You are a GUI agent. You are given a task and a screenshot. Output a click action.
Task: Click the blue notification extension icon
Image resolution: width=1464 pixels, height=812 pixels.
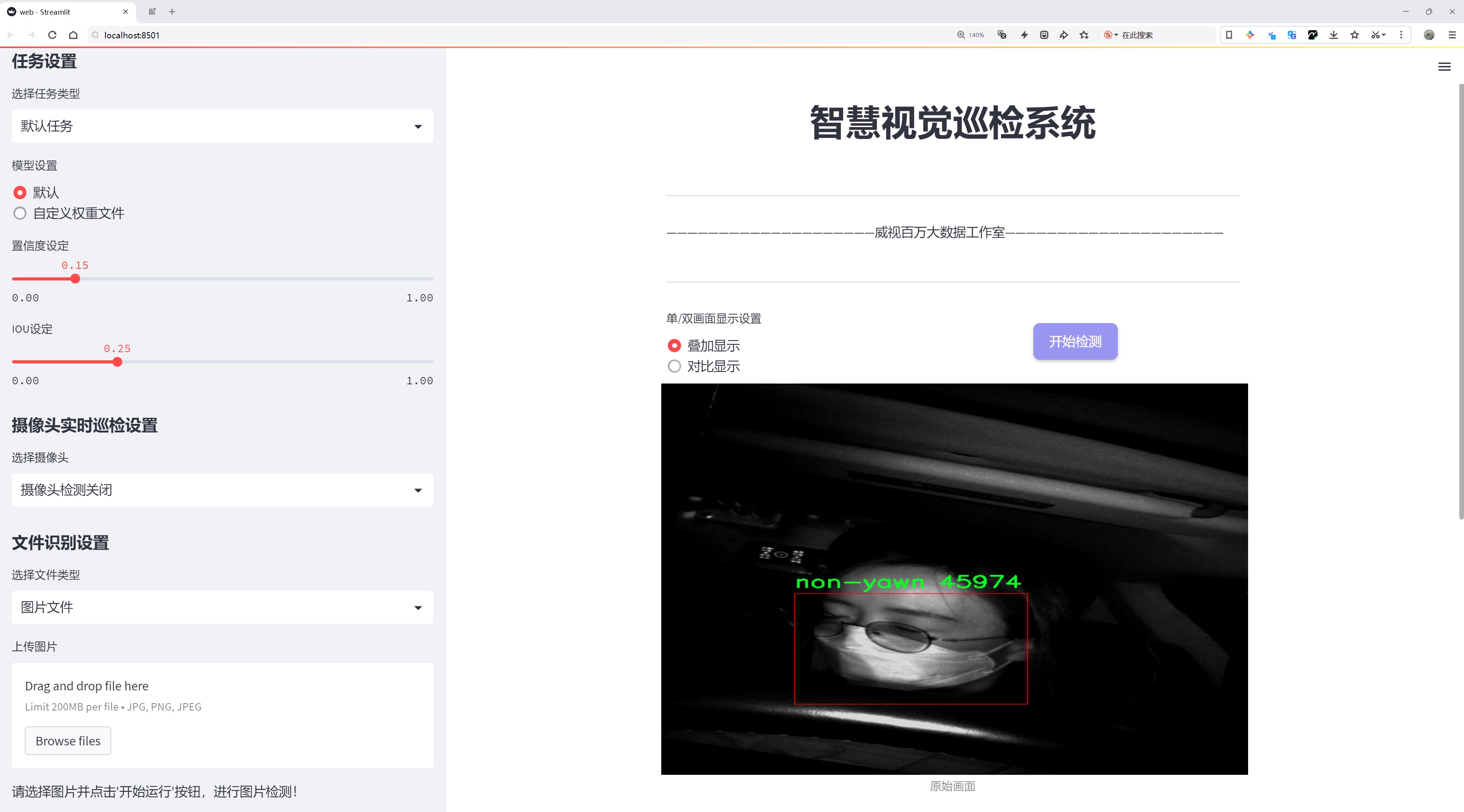1271,34
